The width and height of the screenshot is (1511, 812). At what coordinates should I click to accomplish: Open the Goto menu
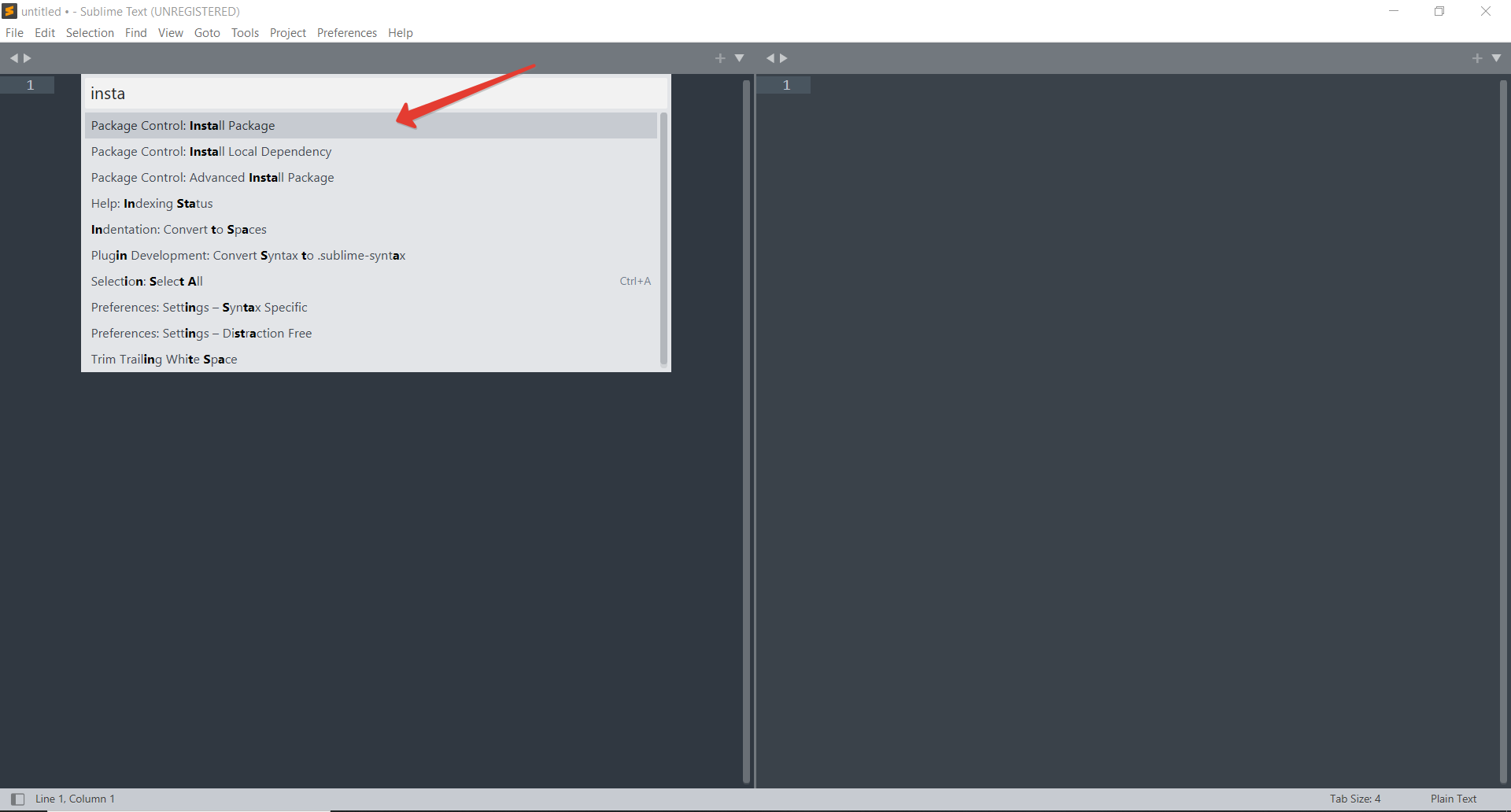pyautogui.click(x=207, y=33)
